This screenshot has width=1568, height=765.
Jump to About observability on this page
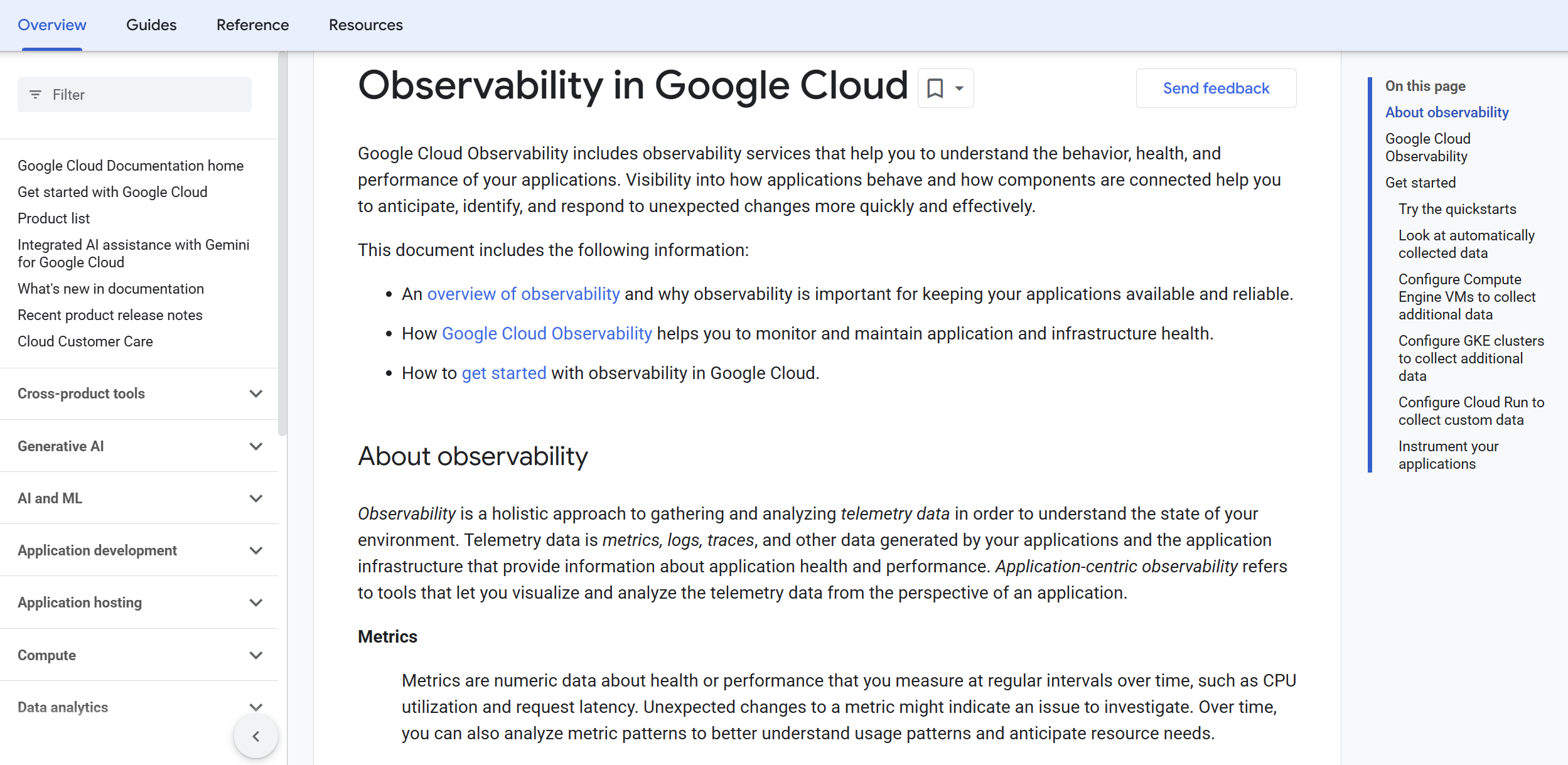(x=1446, y=112)
